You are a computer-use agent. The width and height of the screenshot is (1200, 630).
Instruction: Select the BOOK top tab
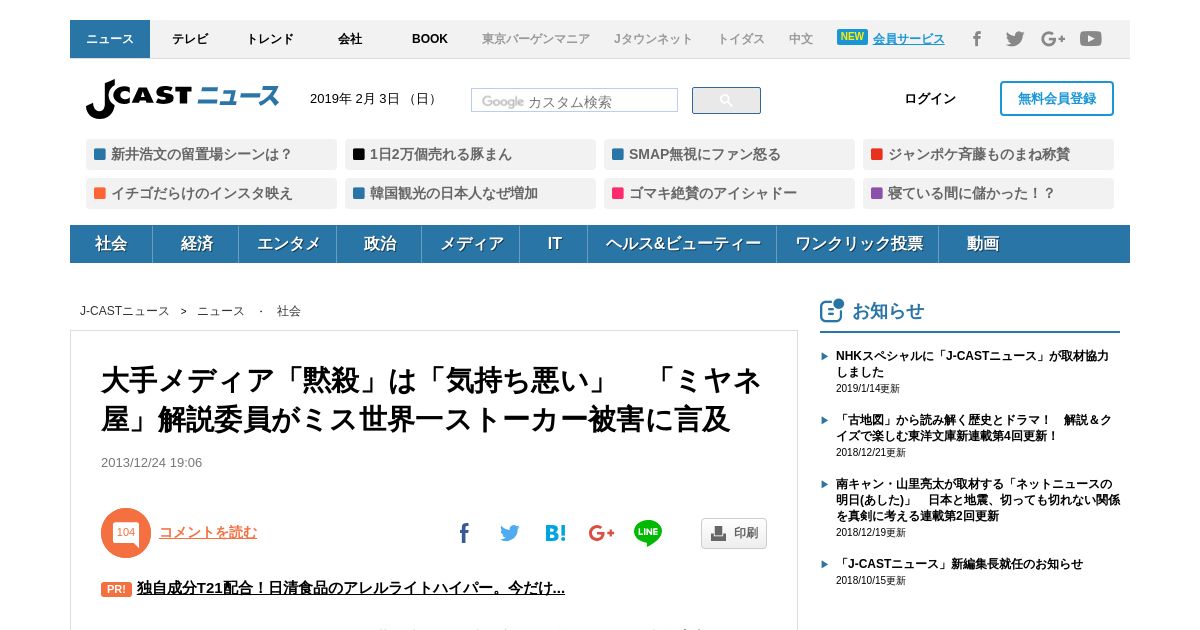[x=430, y=39]
